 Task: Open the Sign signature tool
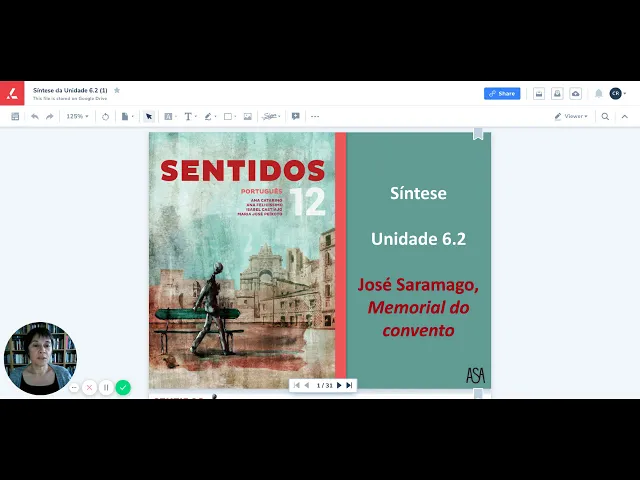click(271, 117)
